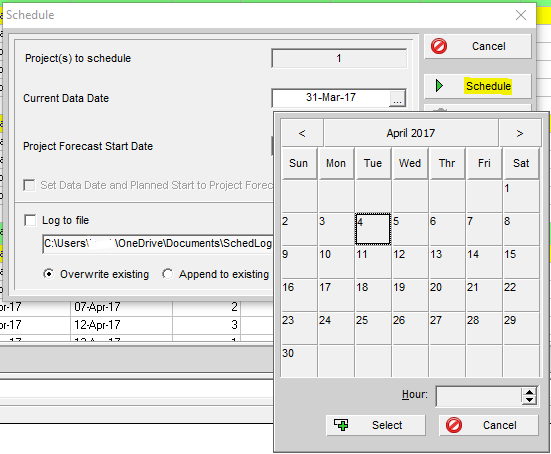The width and height of the screenshot is (551, 454).
Task: Select April 4 in the calendar
Action: tap(373, 229)
